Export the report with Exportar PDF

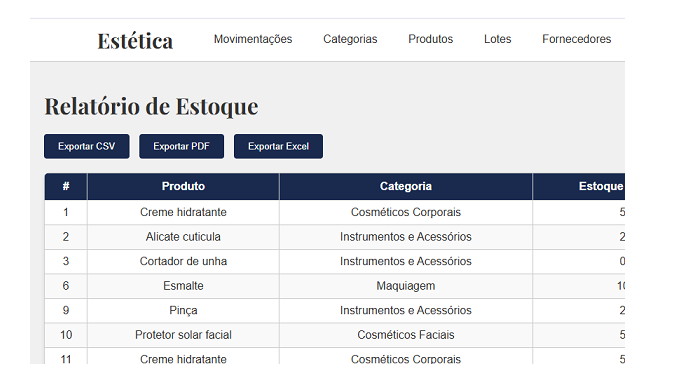181,146
